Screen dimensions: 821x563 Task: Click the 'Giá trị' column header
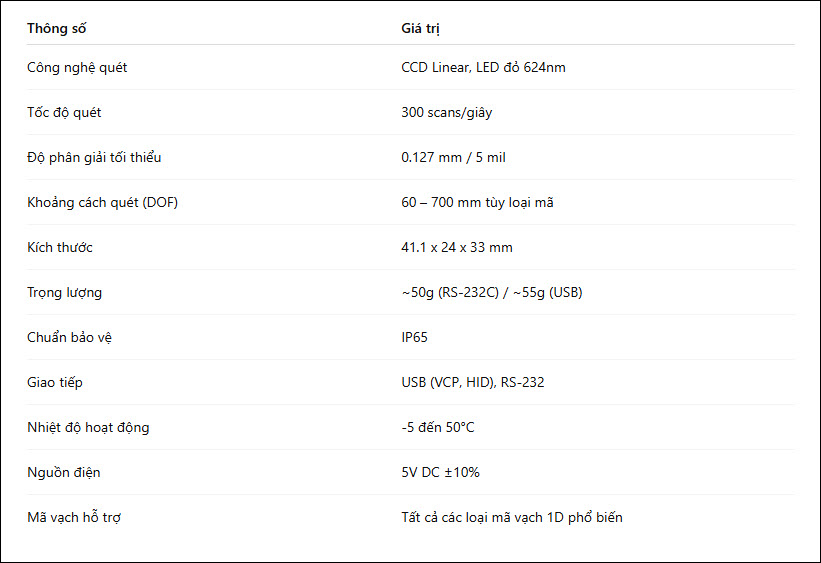pyautogui.click(x=420, y=28)
